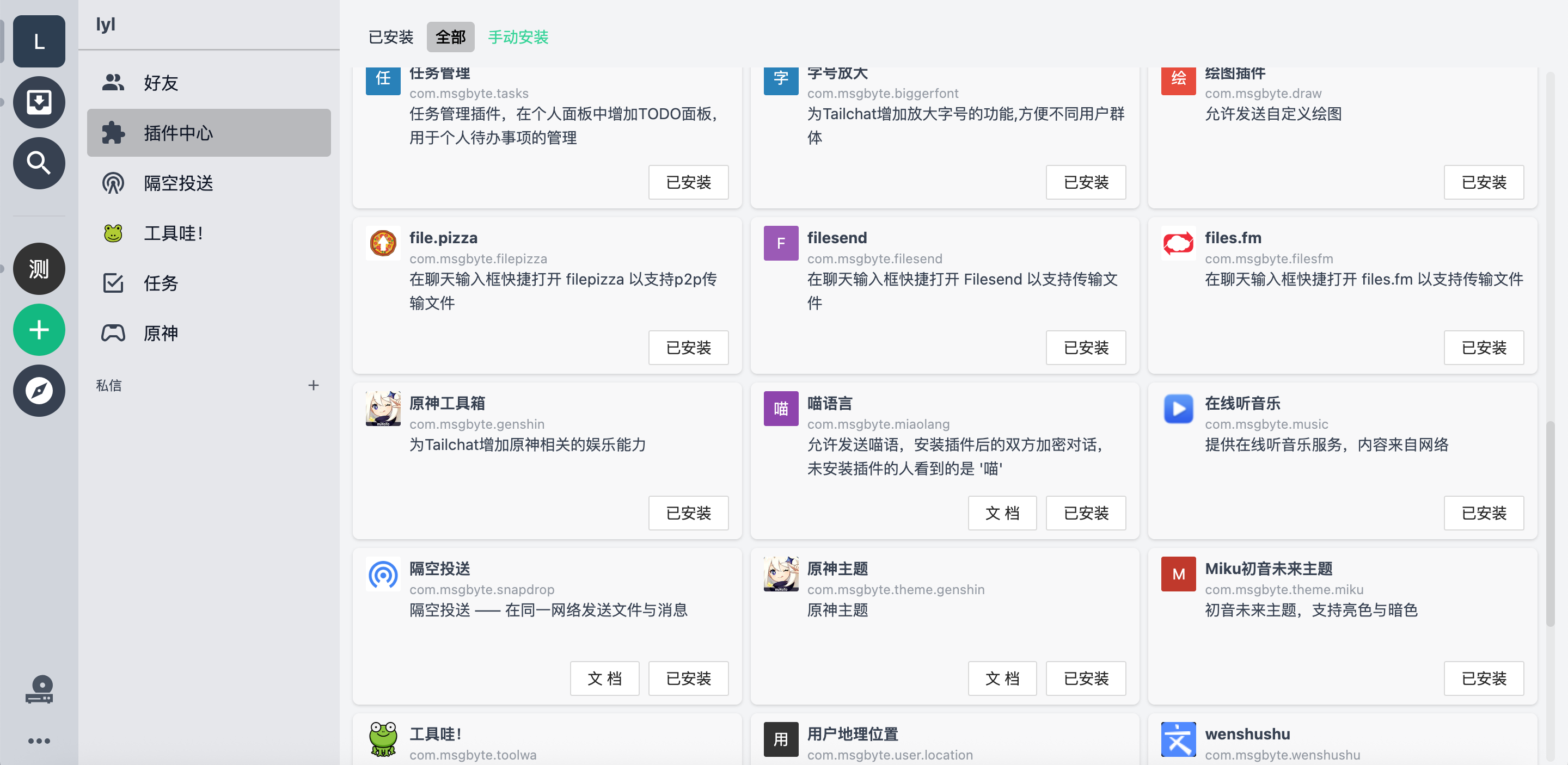Switch to the 手动安装 tab
The width and height of the screenshot is (1568, 765).
pos(518,37)
